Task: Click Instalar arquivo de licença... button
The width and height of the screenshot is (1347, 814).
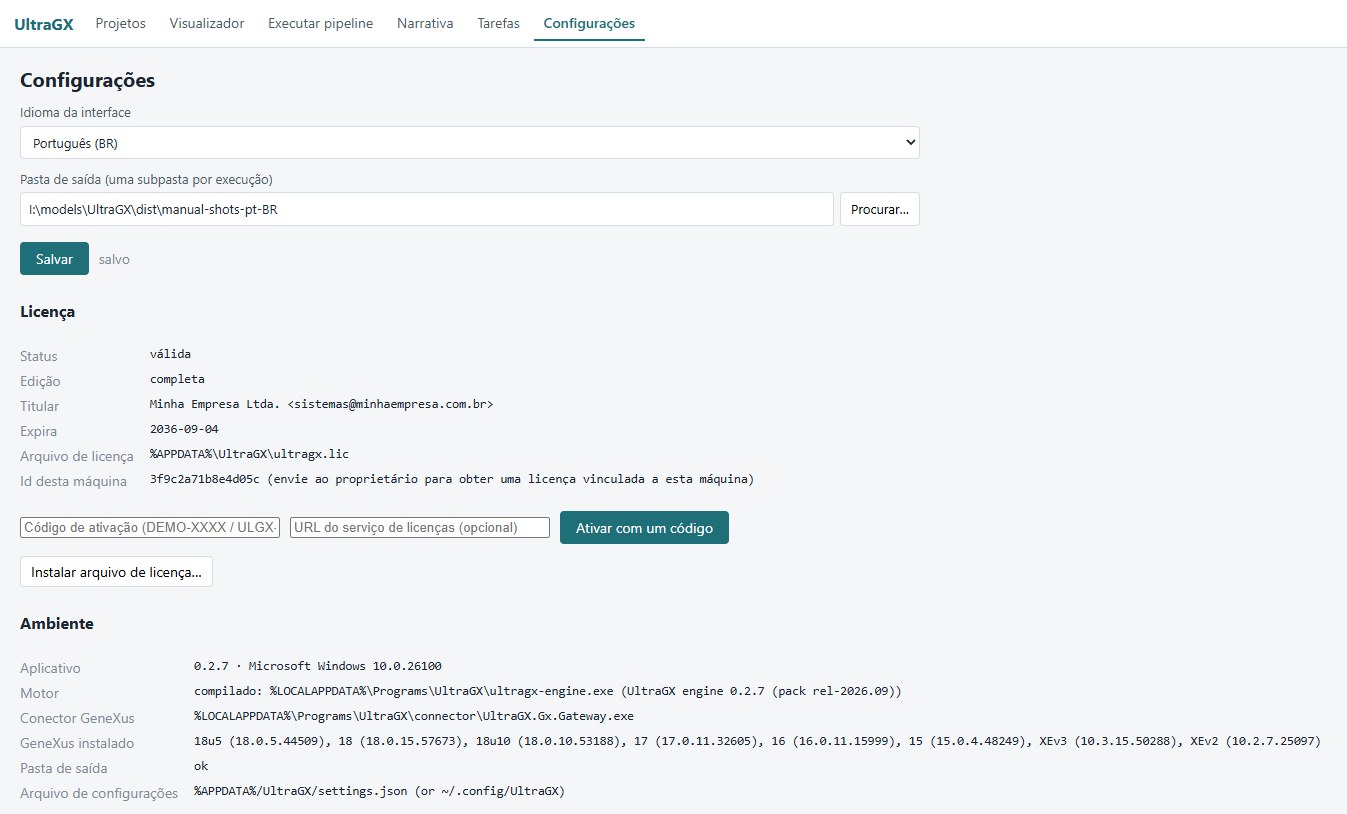Action: 116,572
